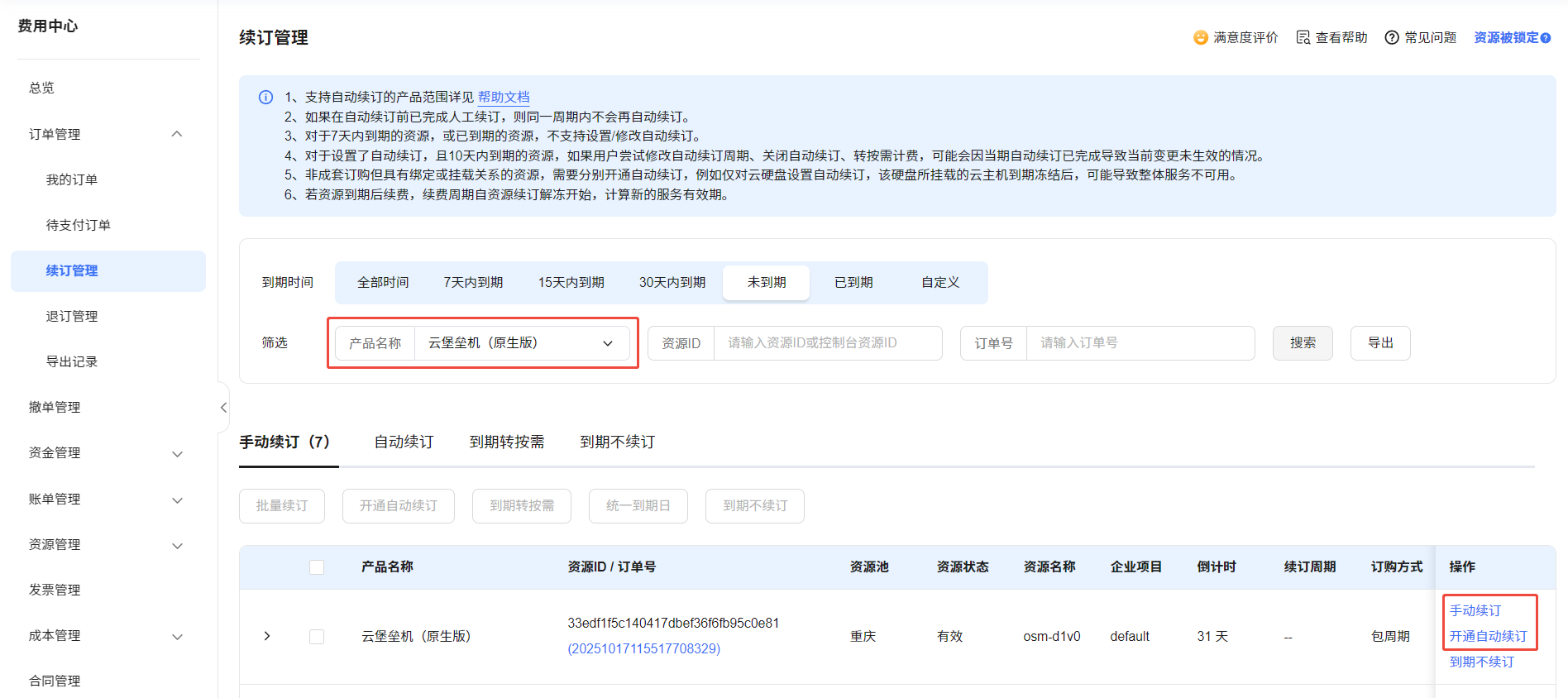Collapse the sidebar with the arrow handle
The height and width of the screenshot is (698, 1568).
pyautogui.click(x=223, y=407)
